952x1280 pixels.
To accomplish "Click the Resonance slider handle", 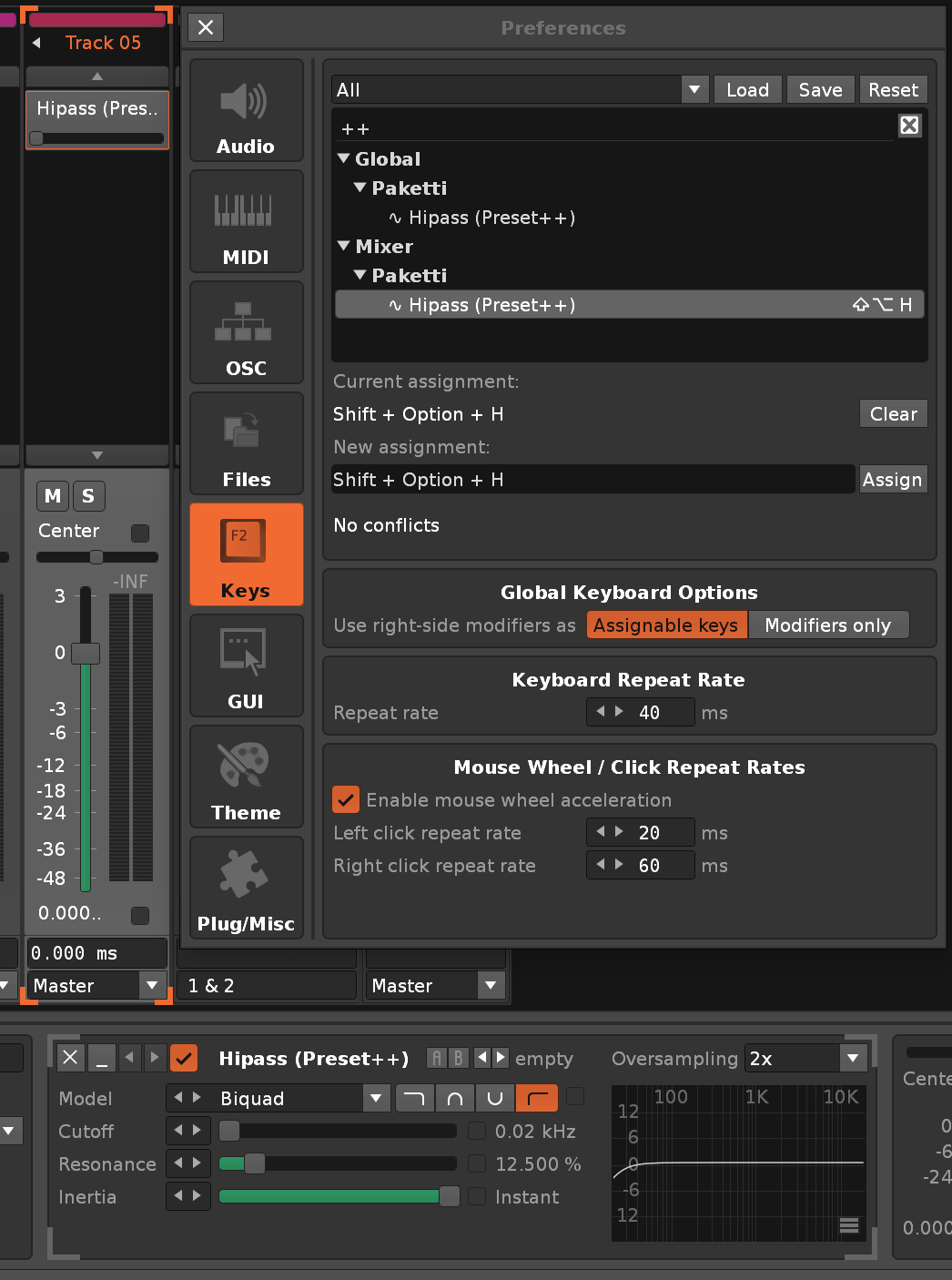I will [255, 1163].
